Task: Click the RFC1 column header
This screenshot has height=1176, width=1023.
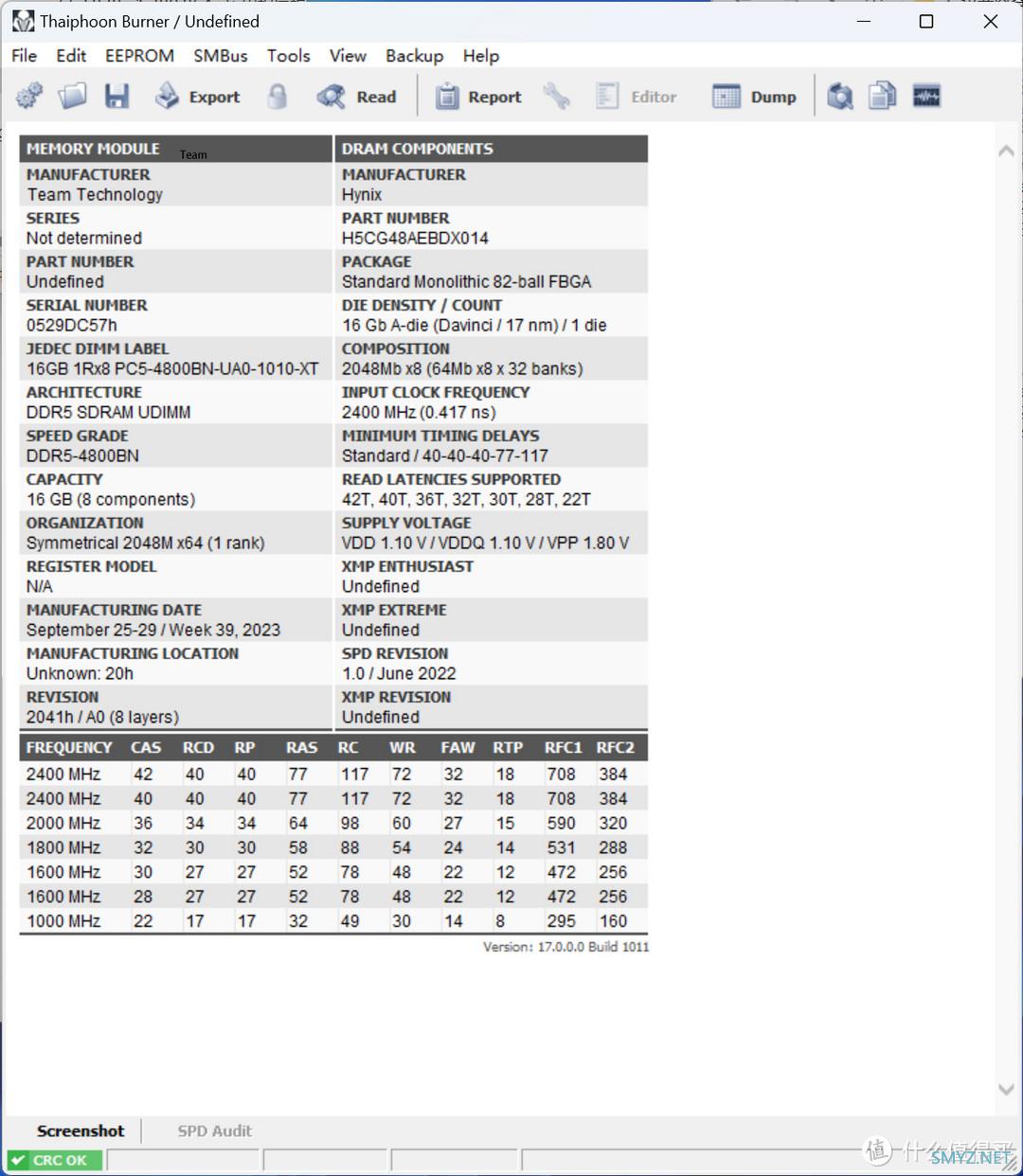Action: click(x=563, y=748)
